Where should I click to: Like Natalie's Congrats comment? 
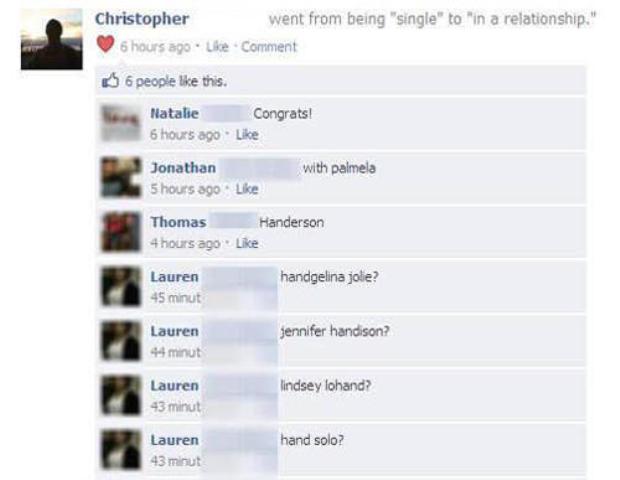coord(247,135)
